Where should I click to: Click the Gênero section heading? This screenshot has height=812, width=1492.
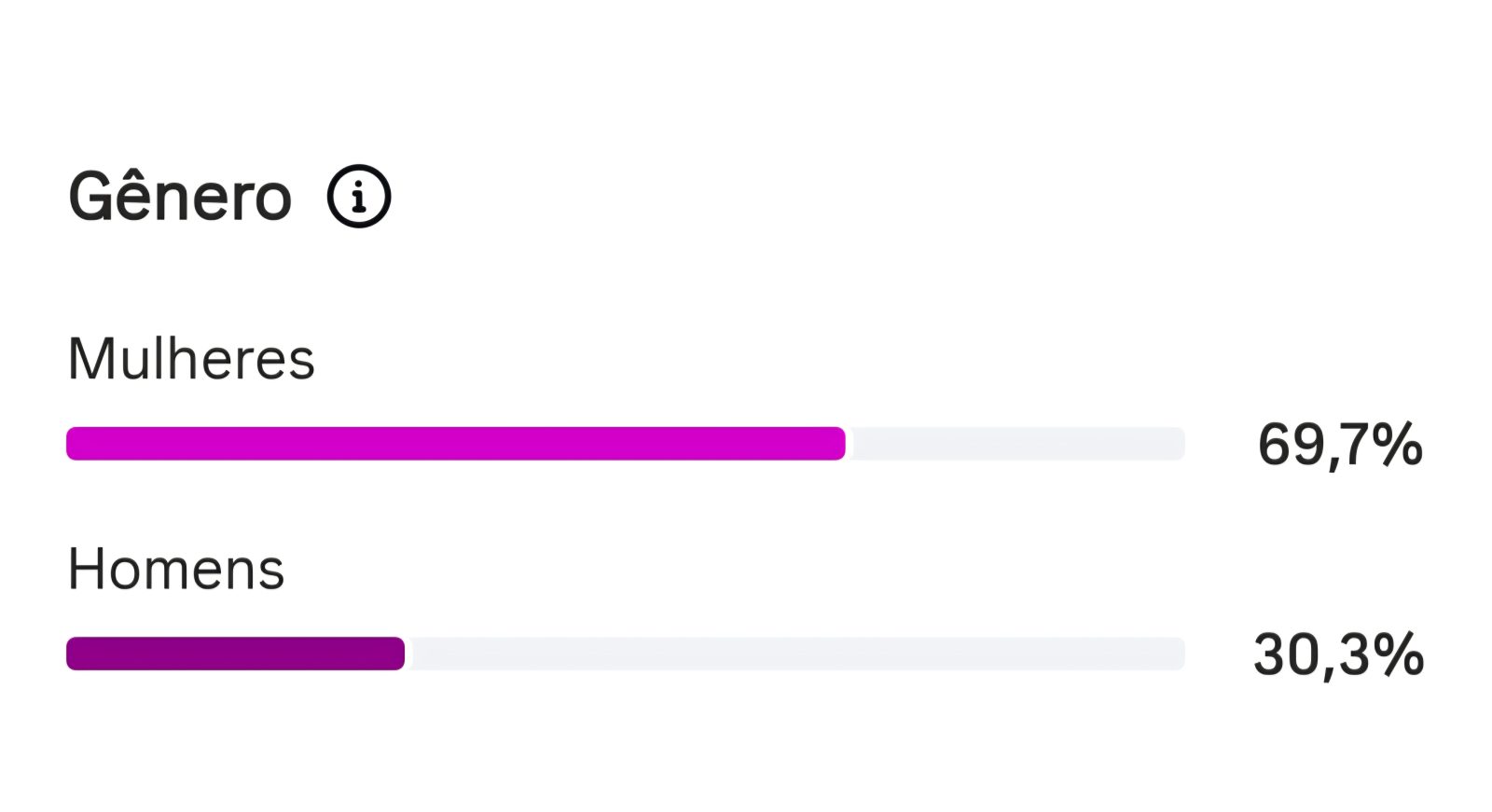click(x=180, y=198)
